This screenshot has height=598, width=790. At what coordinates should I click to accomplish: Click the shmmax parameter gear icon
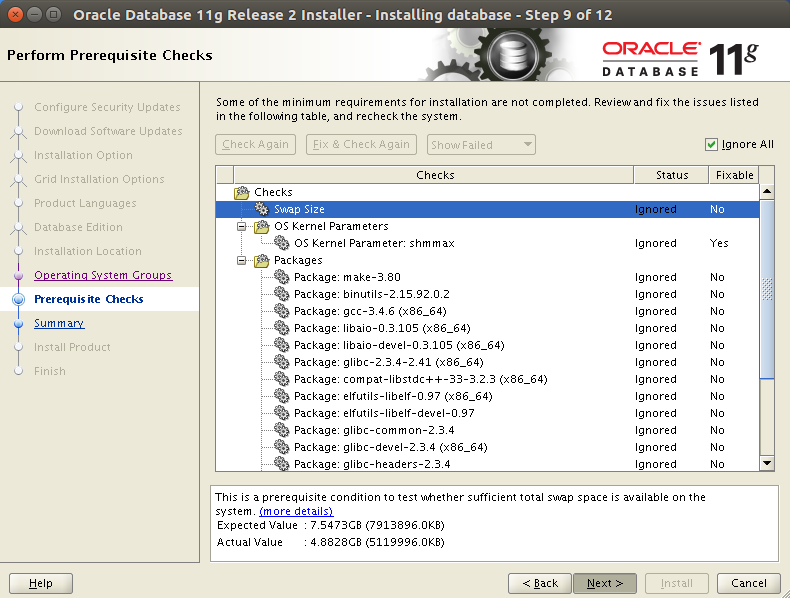click(282, 243)
